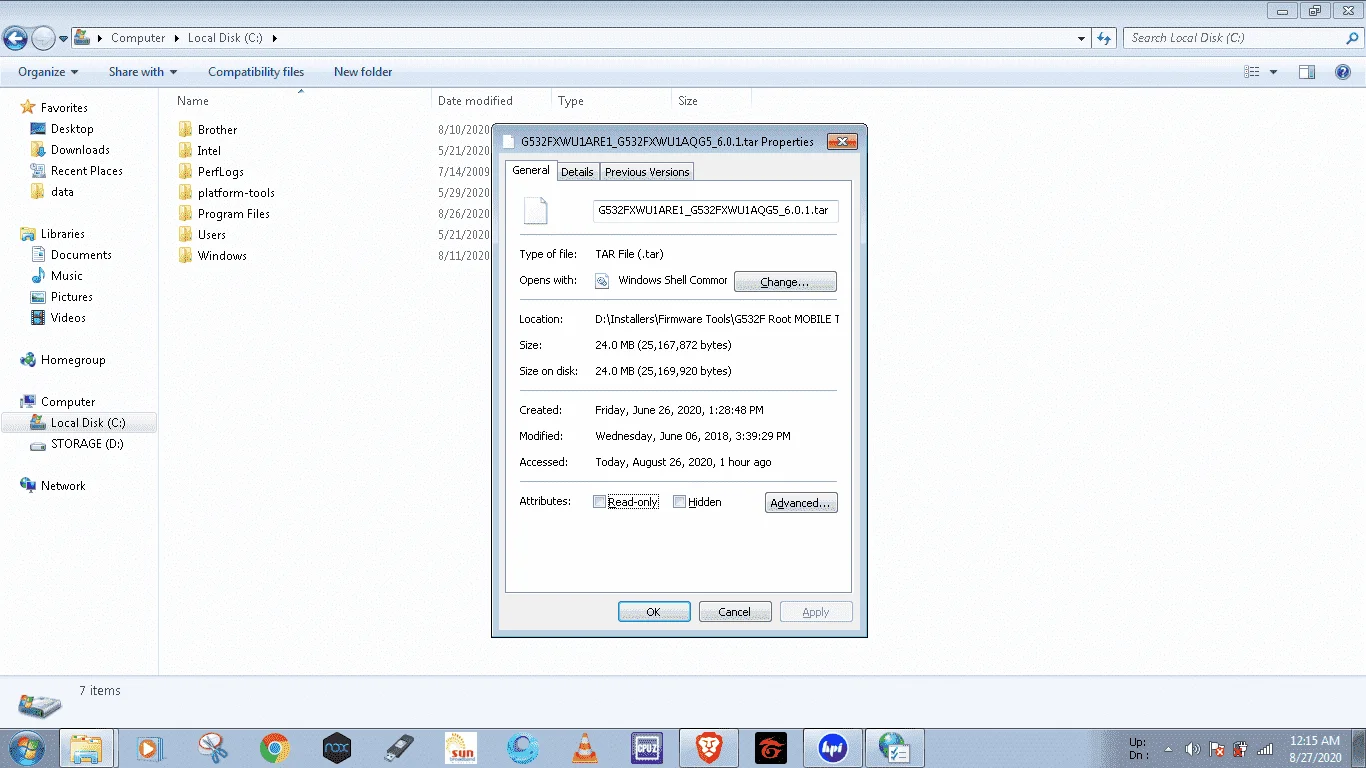Select Recent Places under Favorites
This screenshot has width=1366, height=768.
tap(87, 171)
